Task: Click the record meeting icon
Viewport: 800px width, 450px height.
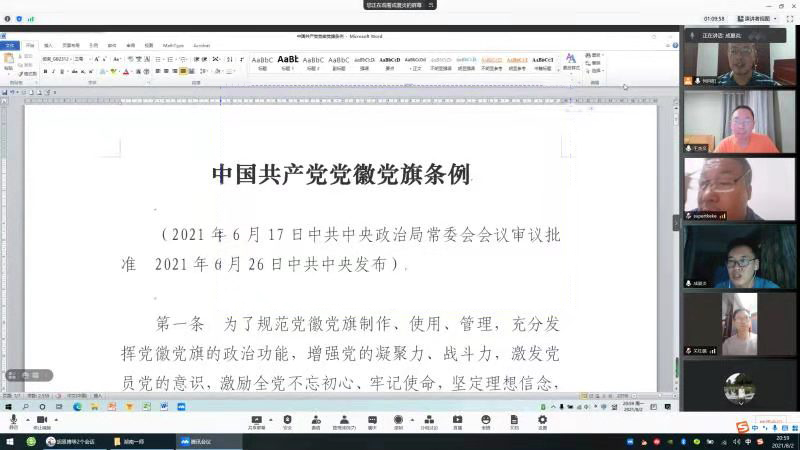Action: click(x=398, y=420)
